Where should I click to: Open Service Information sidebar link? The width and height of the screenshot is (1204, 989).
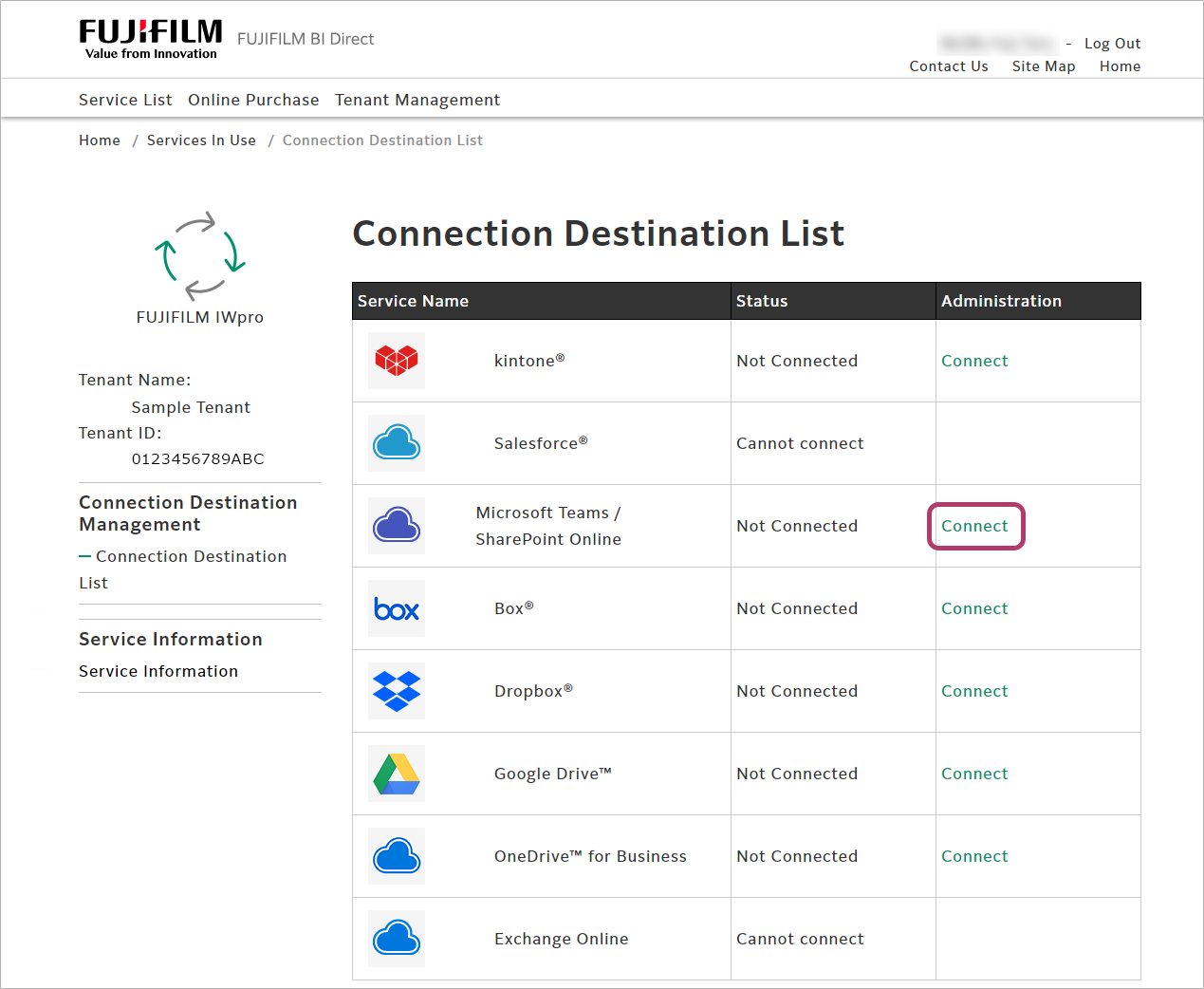pyautogui.click(x=158, y=671)
